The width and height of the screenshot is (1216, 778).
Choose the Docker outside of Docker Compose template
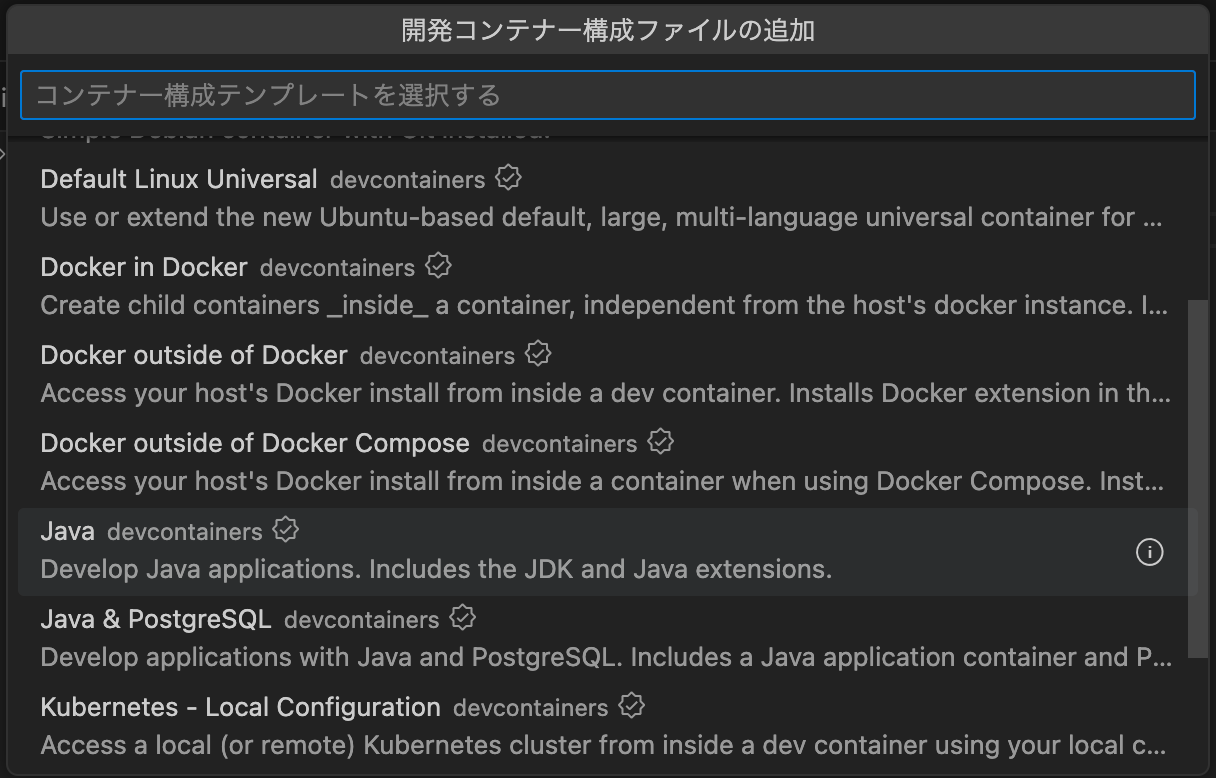click(255, 443)
